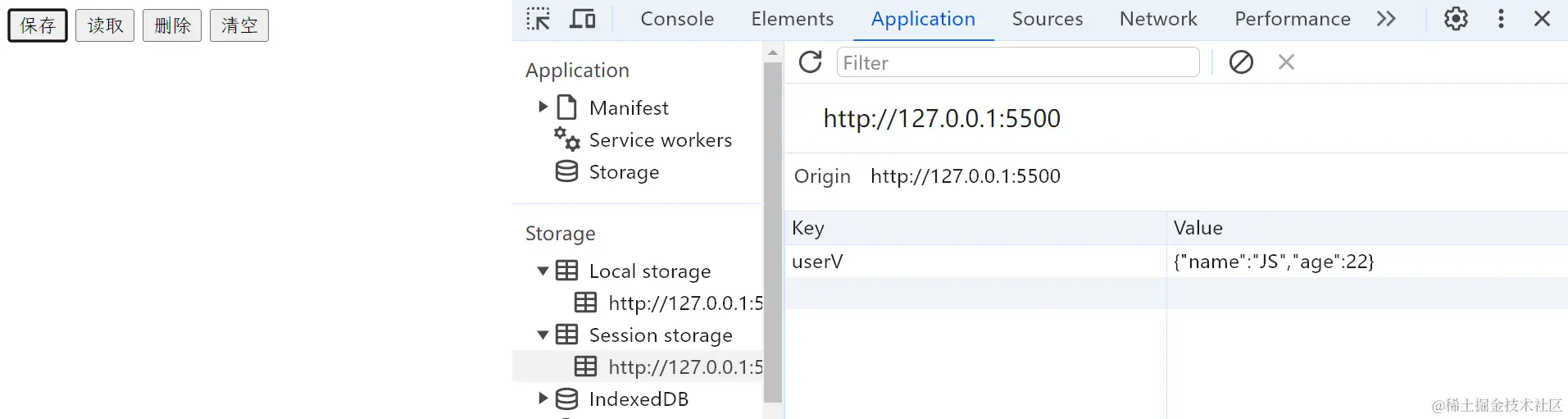Click the delete selected entry icon
Screen dimensions: 1568x419
(1286, 62)
